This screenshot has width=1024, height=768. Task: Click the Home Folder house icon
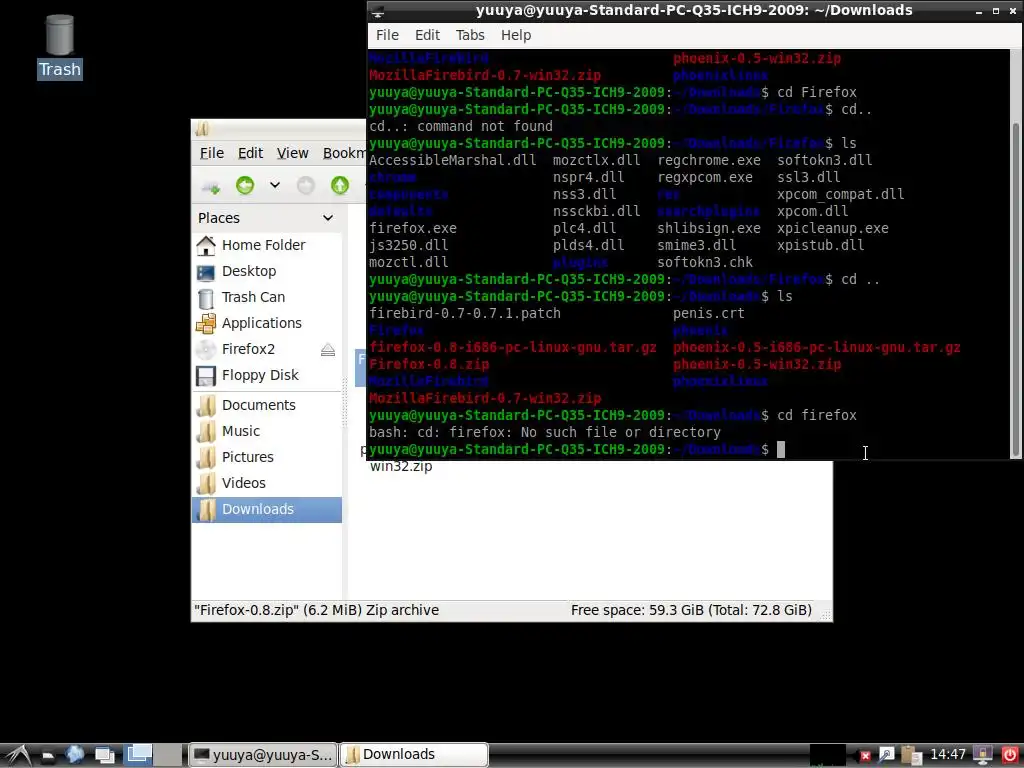[x=206, y=246]
